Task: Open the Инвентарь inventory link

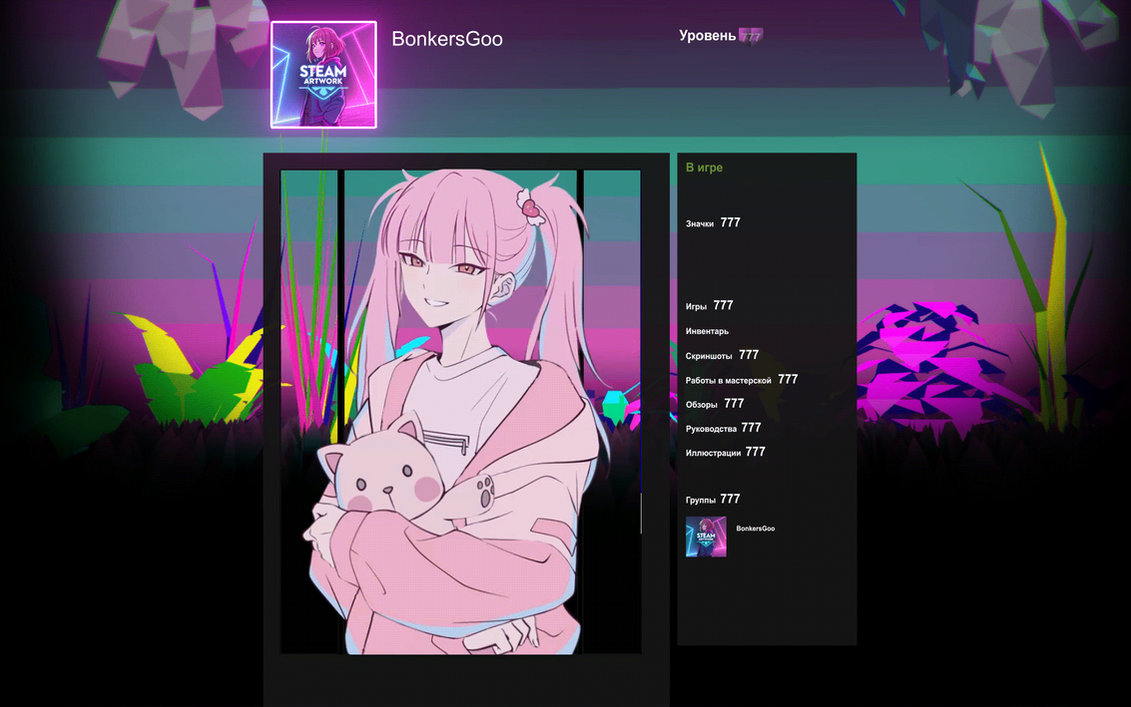Action: pos(707,331)
